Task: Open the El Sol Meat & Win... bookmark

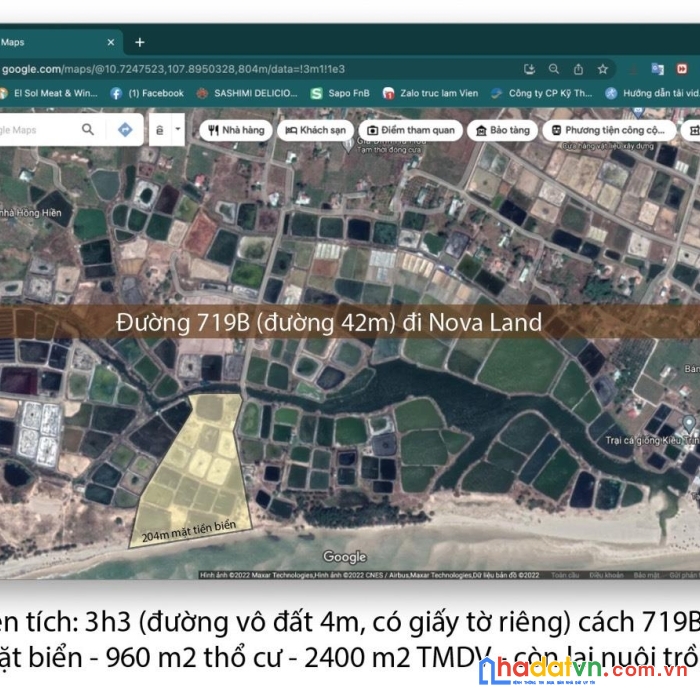Action: pyautogui.click(x=49, y=93)
